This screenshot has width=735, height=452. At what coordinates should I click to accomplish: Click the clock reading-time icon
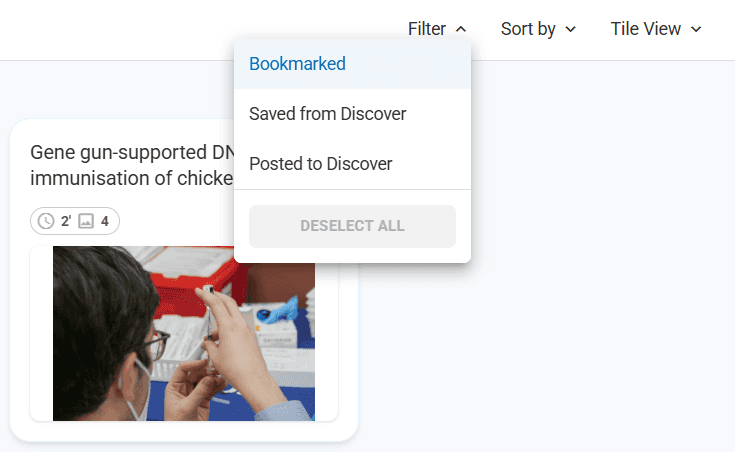click(46, 221)
